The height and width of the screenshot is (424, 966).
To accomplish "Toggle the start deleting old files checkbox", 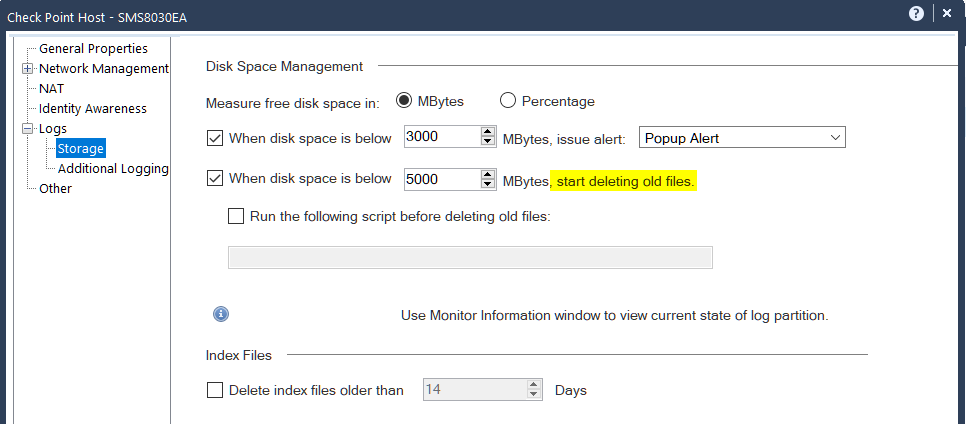I will pyautogui.click(x=215, y=179).
